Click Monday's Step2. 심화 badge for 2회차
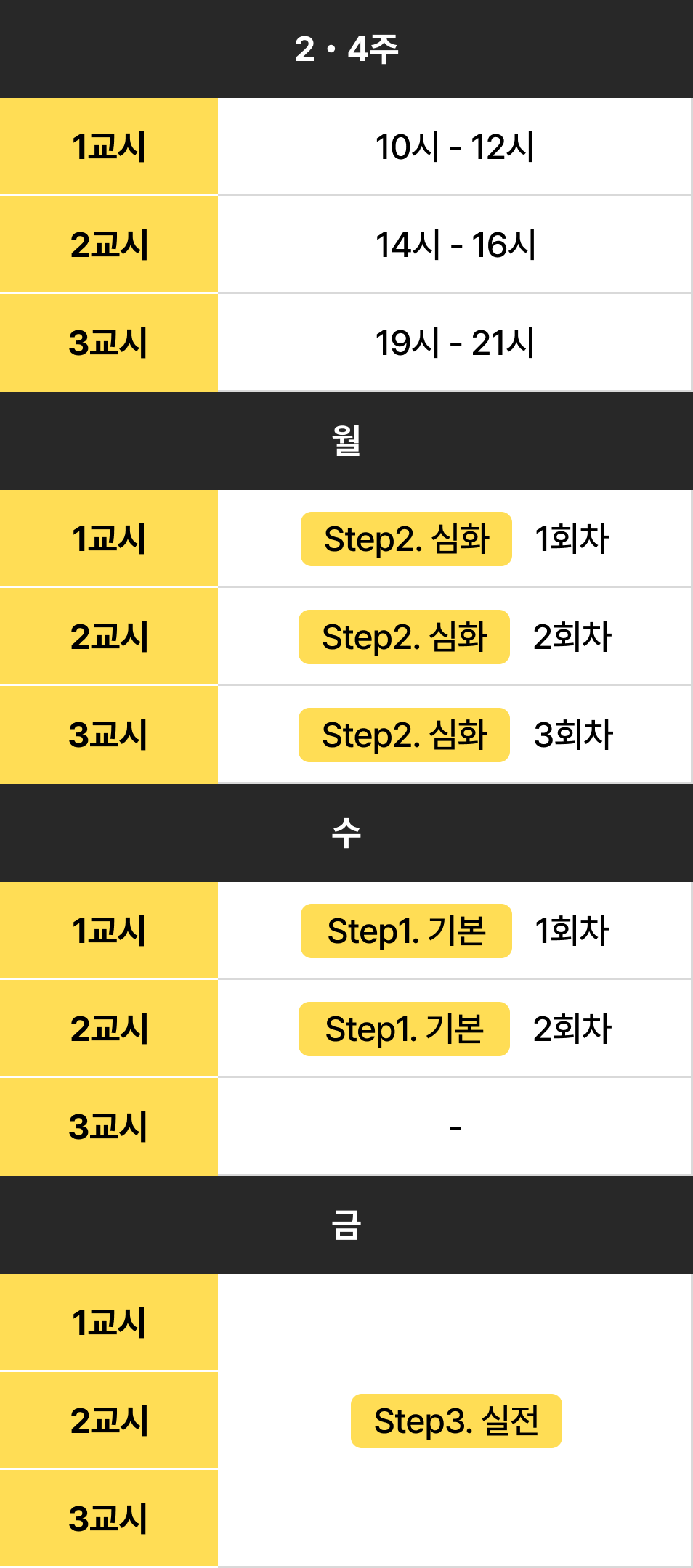This screenshot has width=693, height=1568. tap(404, 637)
